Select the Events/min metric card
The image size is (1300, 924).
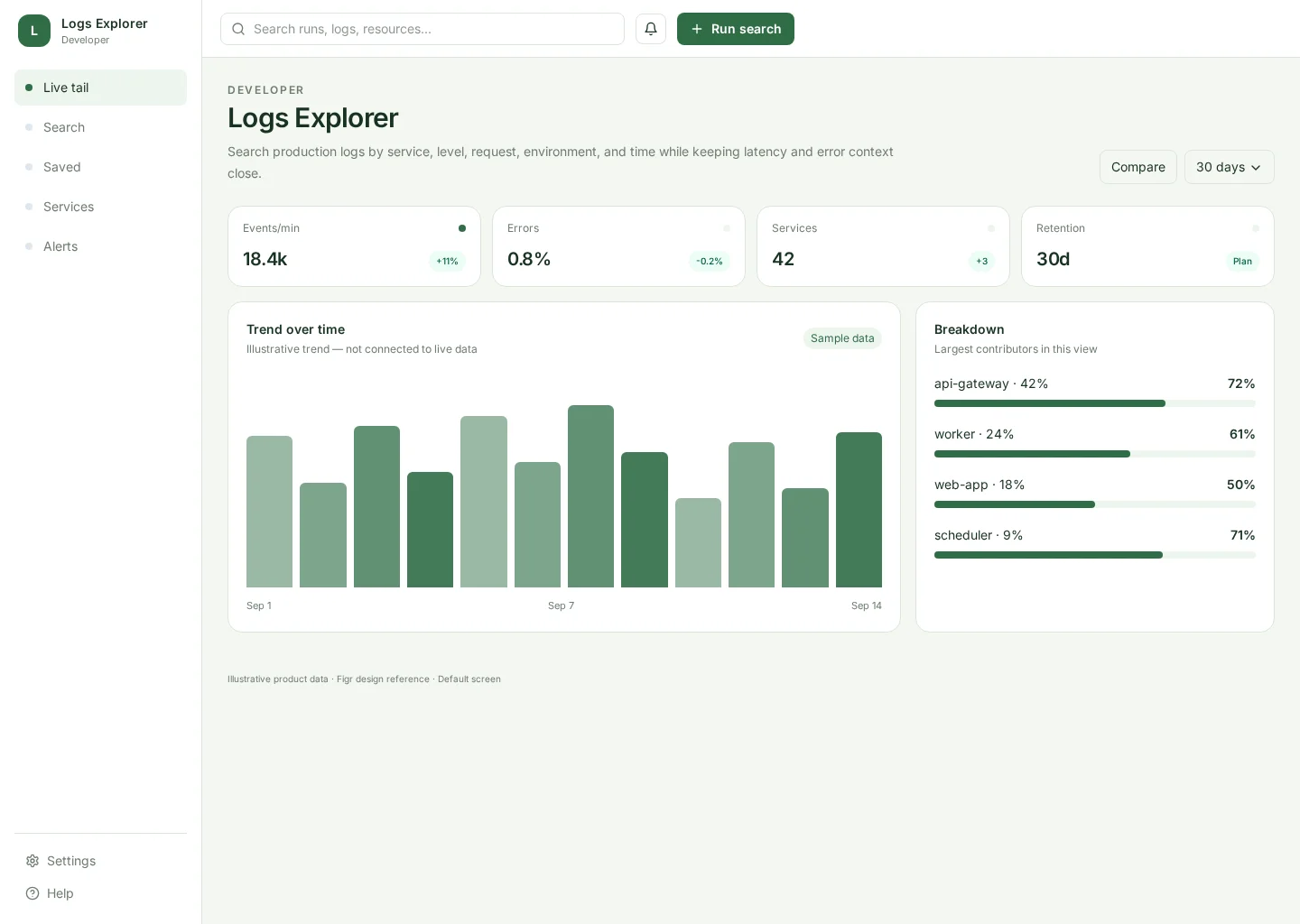coord(354,246)
